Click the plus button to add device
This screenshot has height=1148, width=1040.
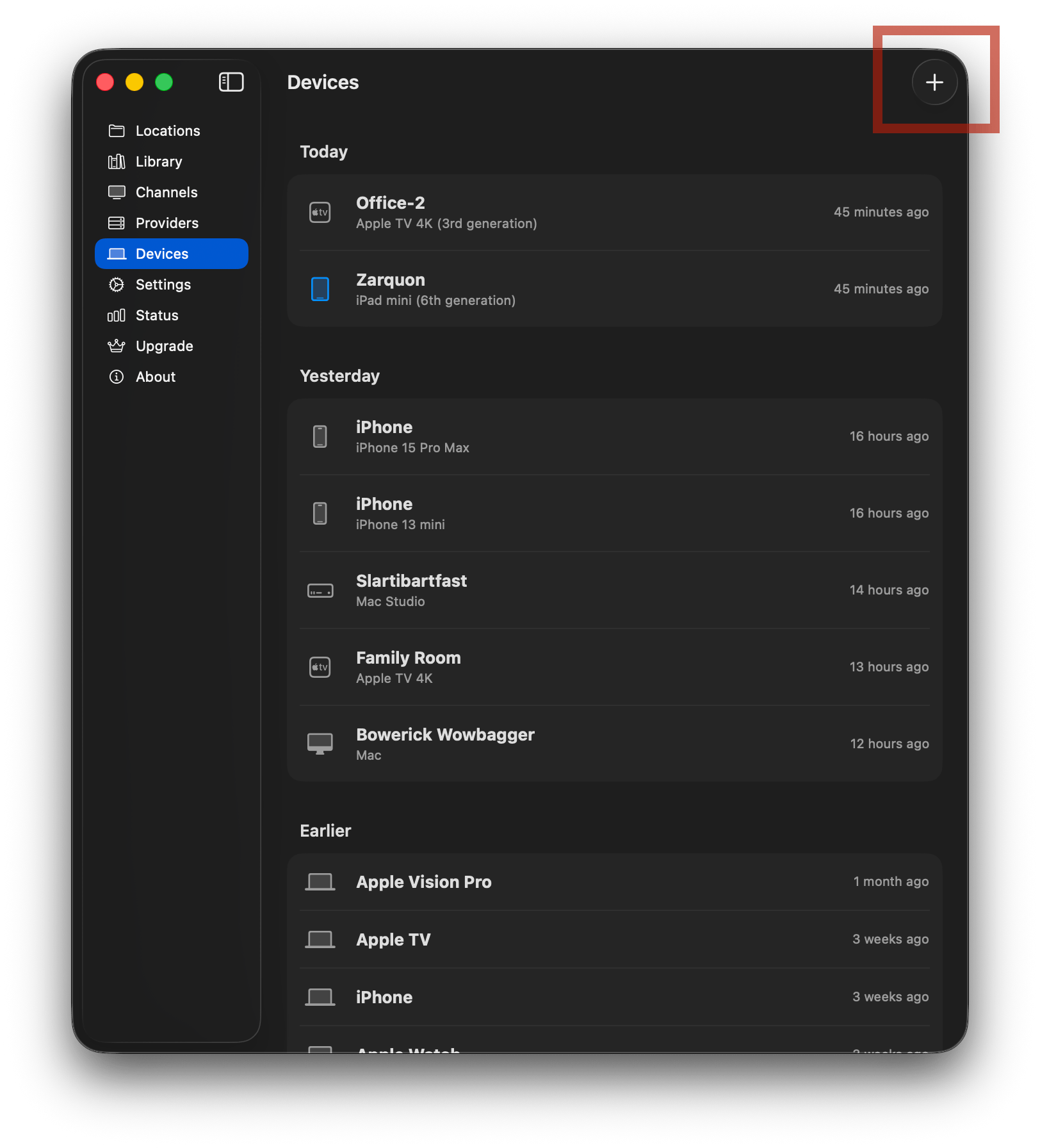click(x=934, y=82)
